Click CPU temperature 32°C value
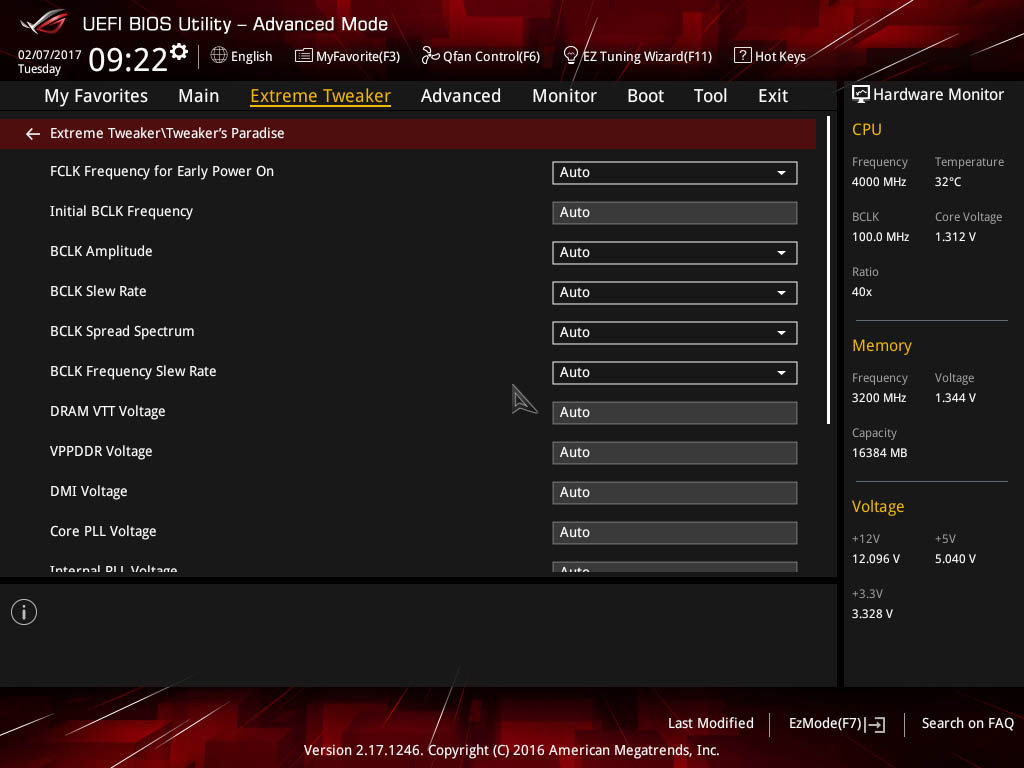Image resolution: width=1024 pixels, height=768 pixels. tap(948, 182)
